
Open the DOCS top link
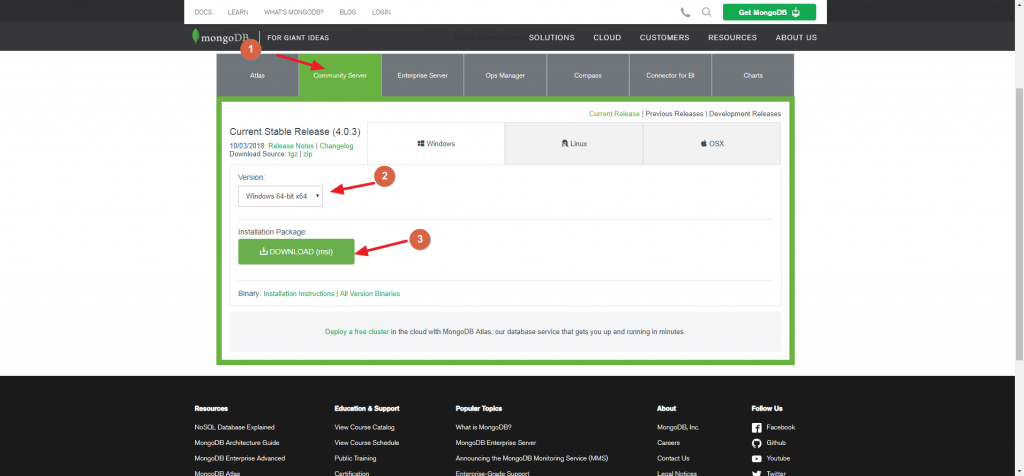pyautogui.click(x=203, y=12)
